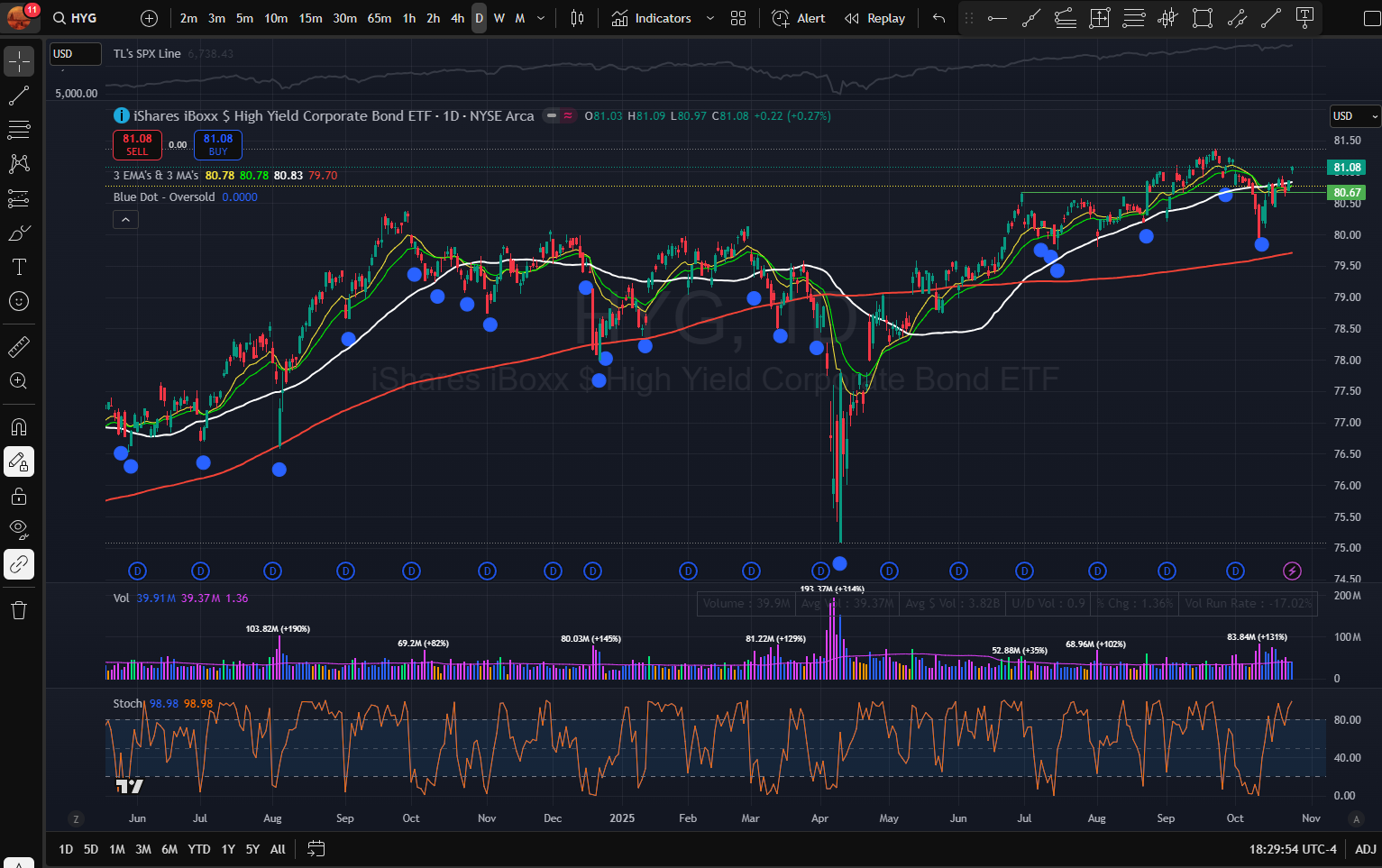The image size is (1382, 868).
Task: Open the emoji and icons tool
Action: [x=19, y=301]
